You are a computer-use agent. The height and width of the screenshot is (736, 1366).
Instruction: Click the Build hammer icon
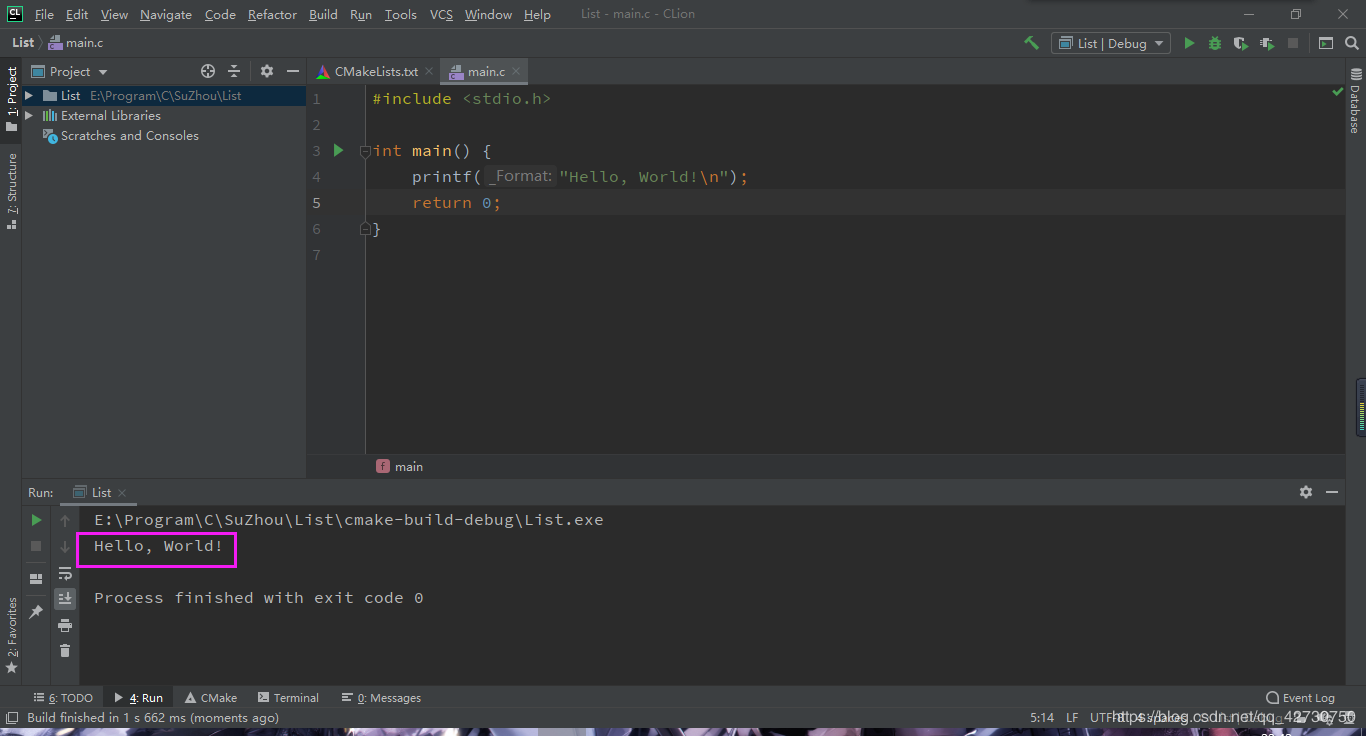point(1031,43)
